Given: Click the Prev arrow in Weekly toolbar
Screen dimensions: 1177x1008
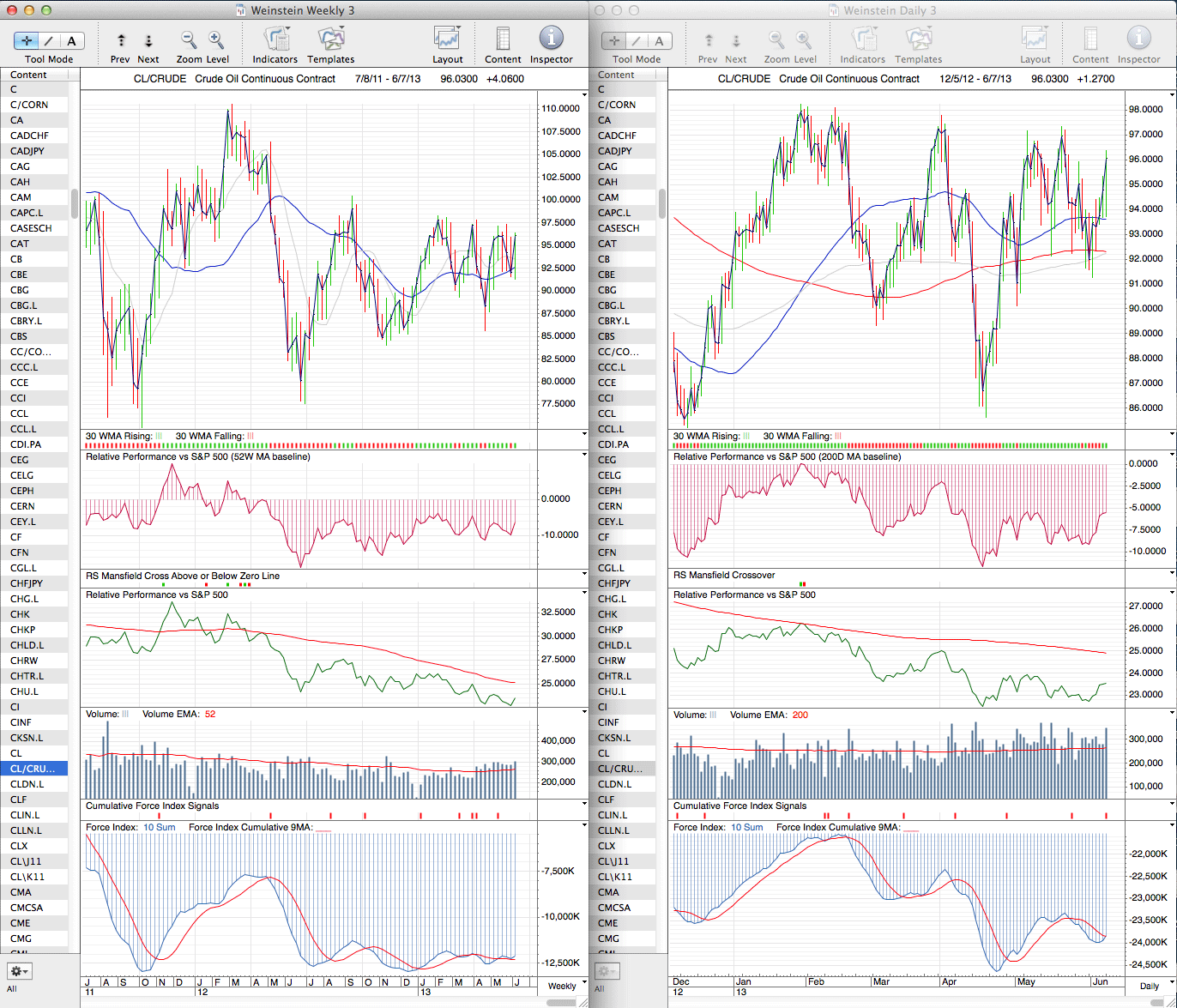Looking at the screenshot, I should [x=121, y=40].
